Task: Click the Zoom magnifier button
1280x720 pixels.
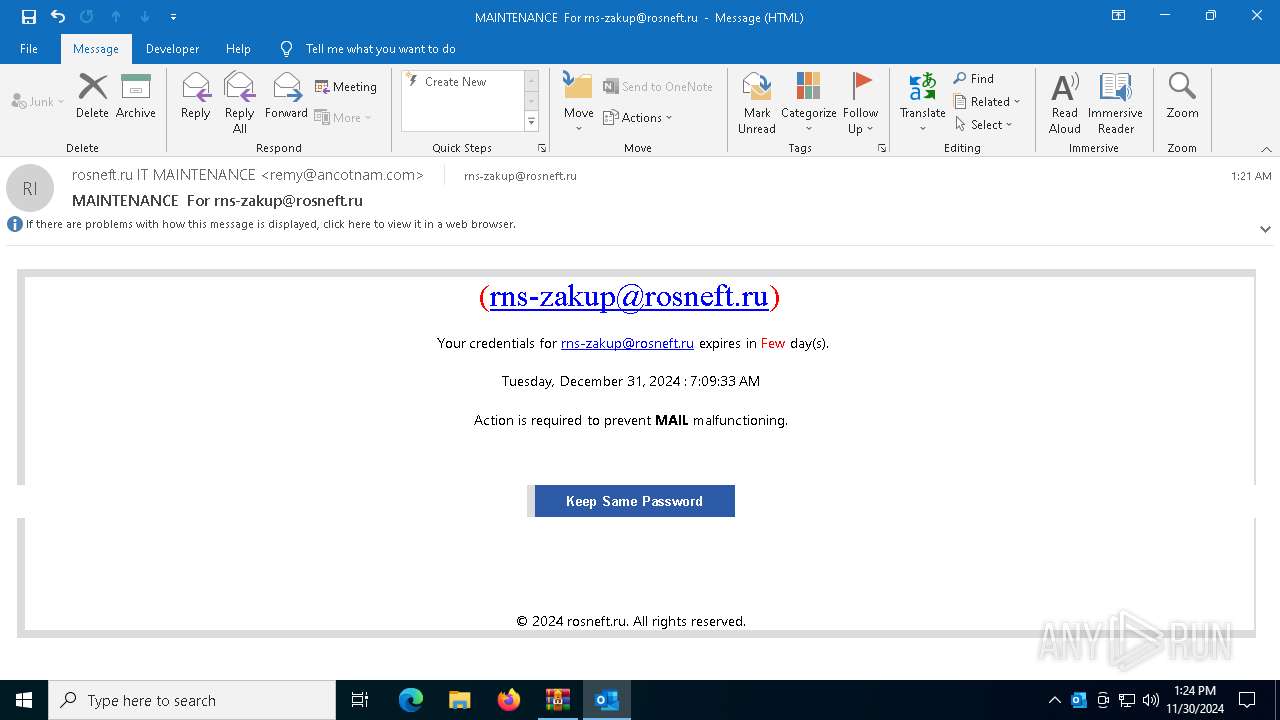Action: pyautogui.click(x=1182, y=97)
